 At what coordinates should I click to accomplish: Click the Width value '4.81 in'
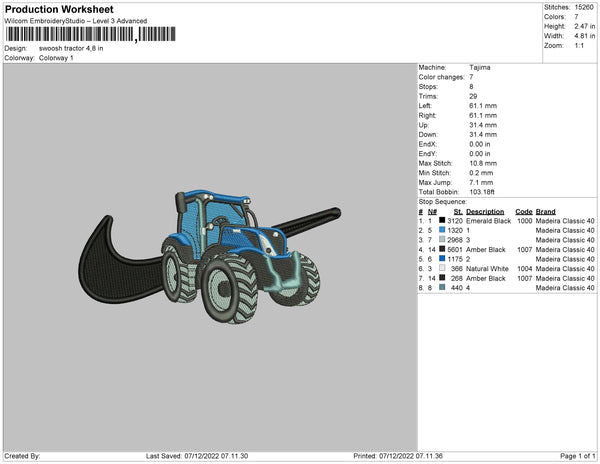click(585, 36)
